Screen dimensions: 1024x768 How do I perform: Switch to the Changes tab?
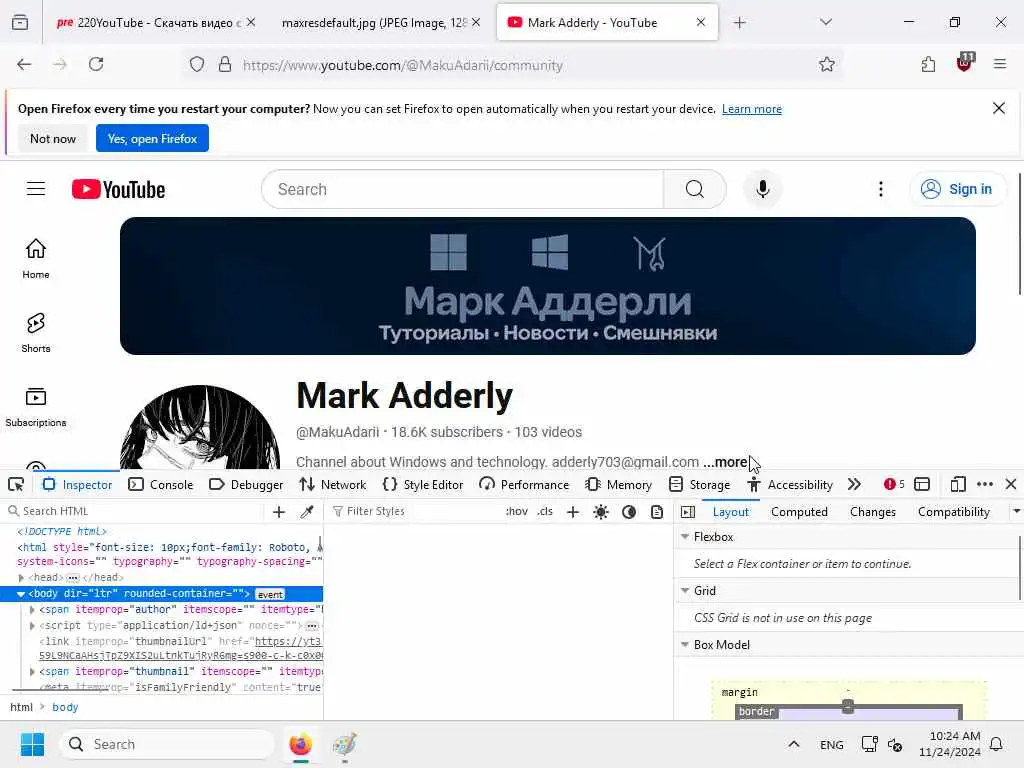872,512
